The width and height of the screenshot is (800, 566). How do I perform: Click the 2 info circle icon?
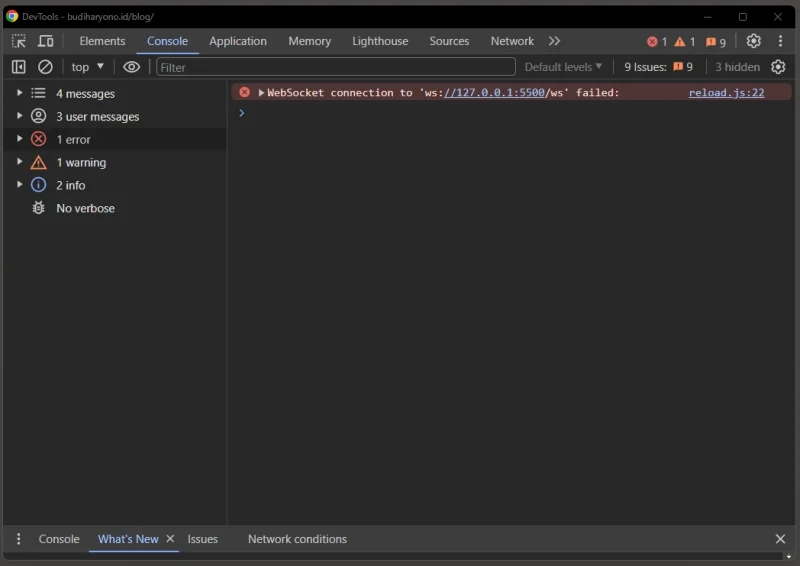click(x=38, y=185)
